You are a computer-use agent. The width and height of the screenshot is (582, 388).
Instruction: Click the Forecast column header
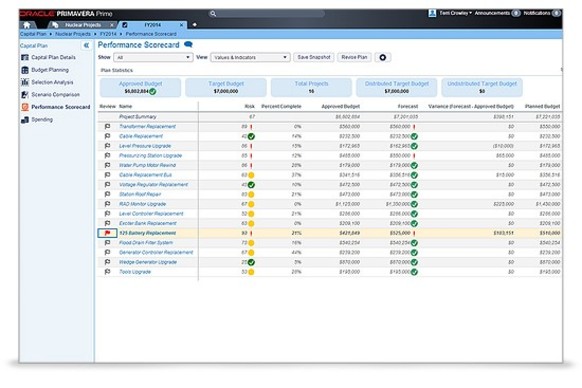coord(408,107)
